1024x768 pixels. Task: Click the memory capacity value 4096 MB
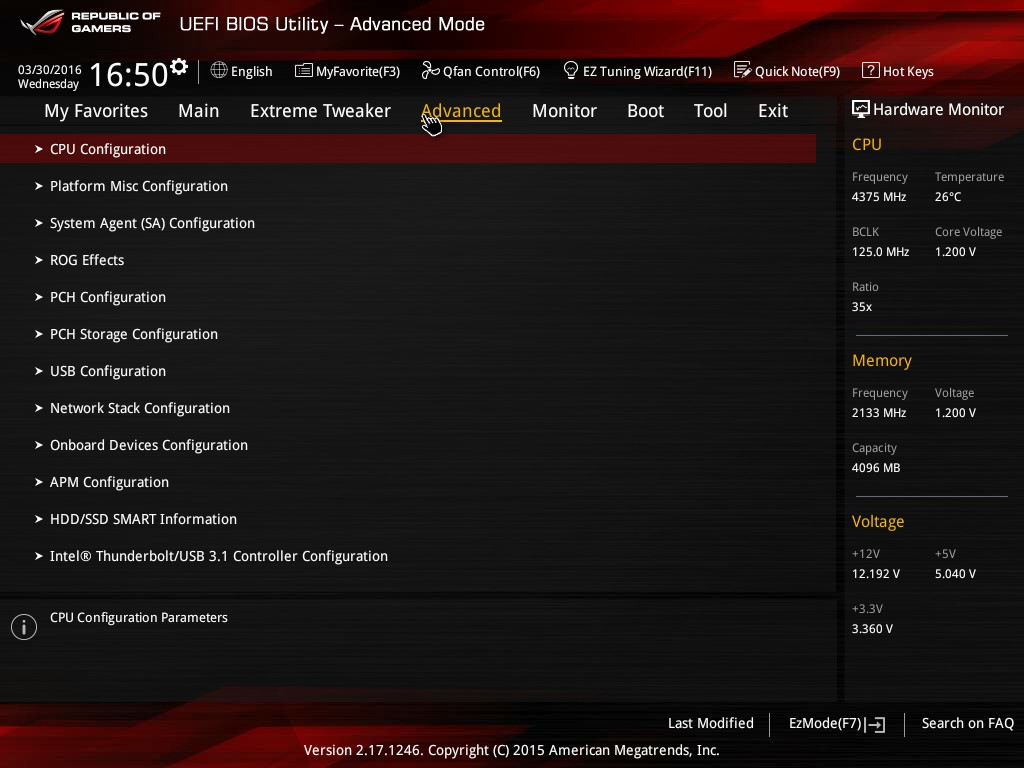876,468
